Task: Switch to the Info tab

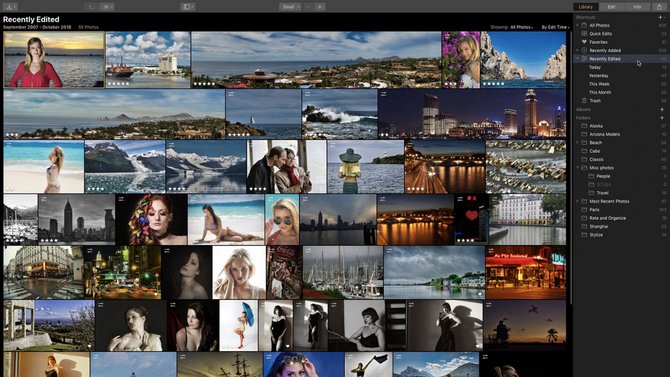Action: (x=637, y=7)
